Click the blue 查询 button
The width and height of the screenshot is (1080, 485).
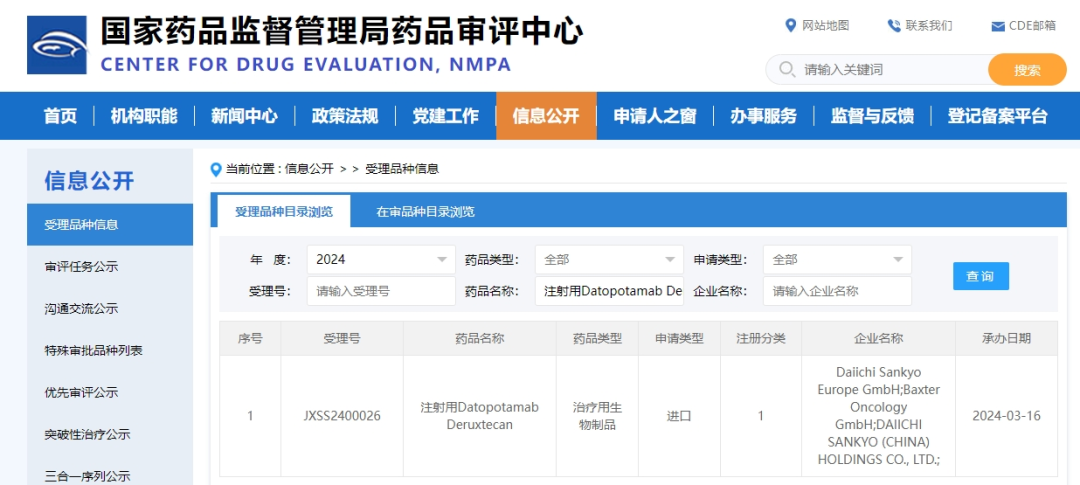[x=981, y=276]
